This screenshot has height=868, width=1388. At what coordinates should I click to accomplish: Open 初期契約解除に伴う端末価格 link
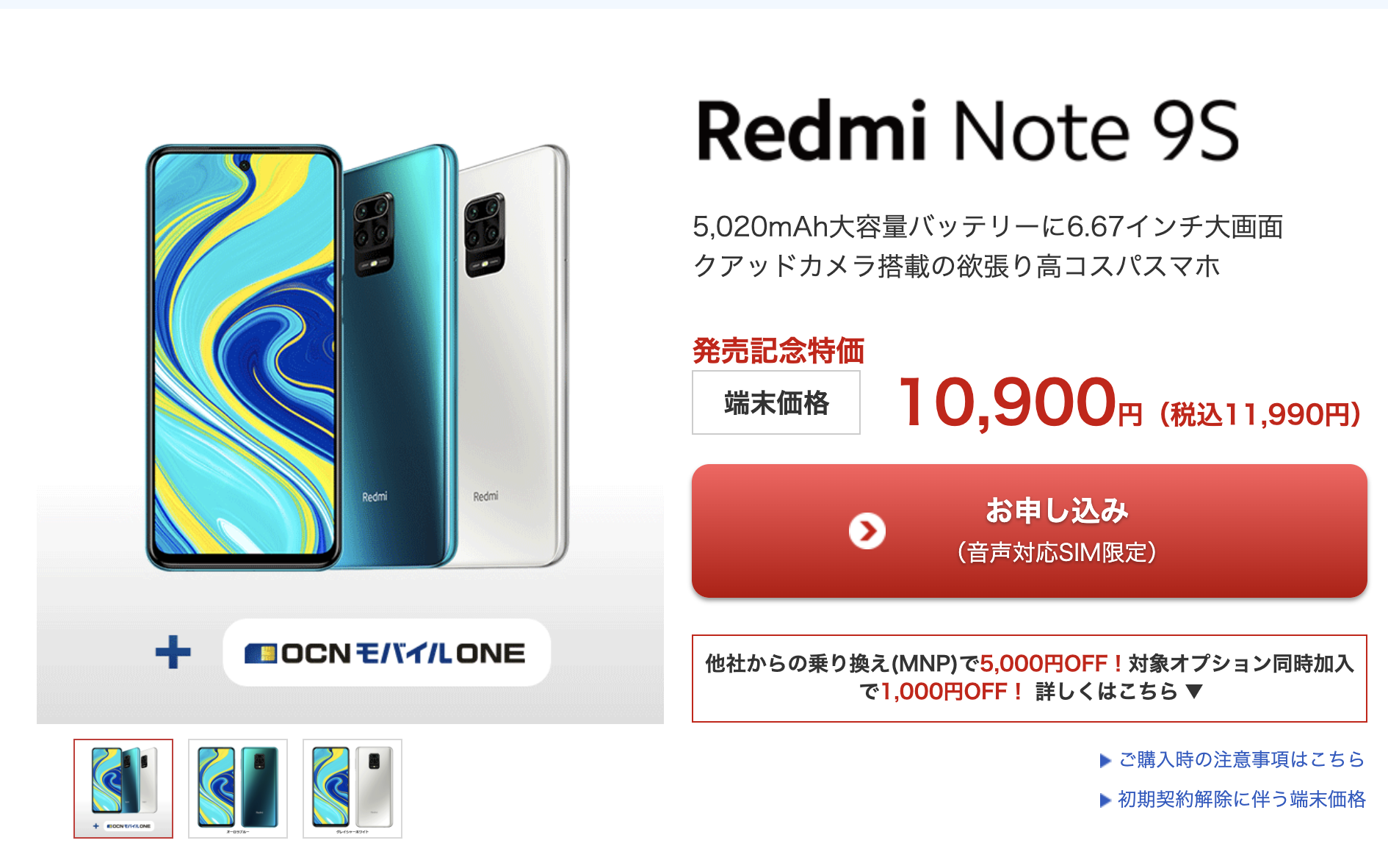pos(1241,799)
